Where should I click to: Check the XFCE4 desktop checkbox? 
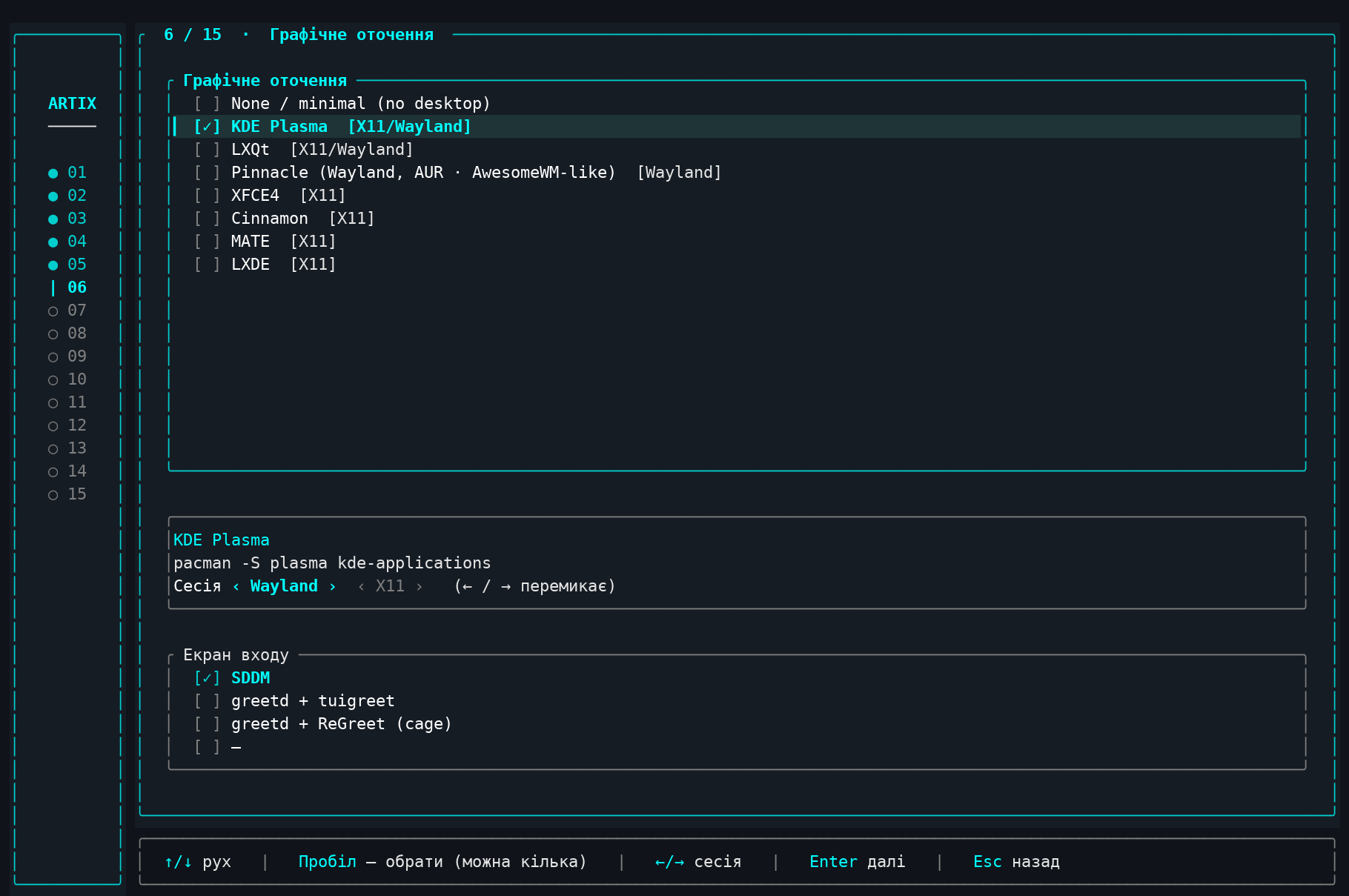point(207,196)
